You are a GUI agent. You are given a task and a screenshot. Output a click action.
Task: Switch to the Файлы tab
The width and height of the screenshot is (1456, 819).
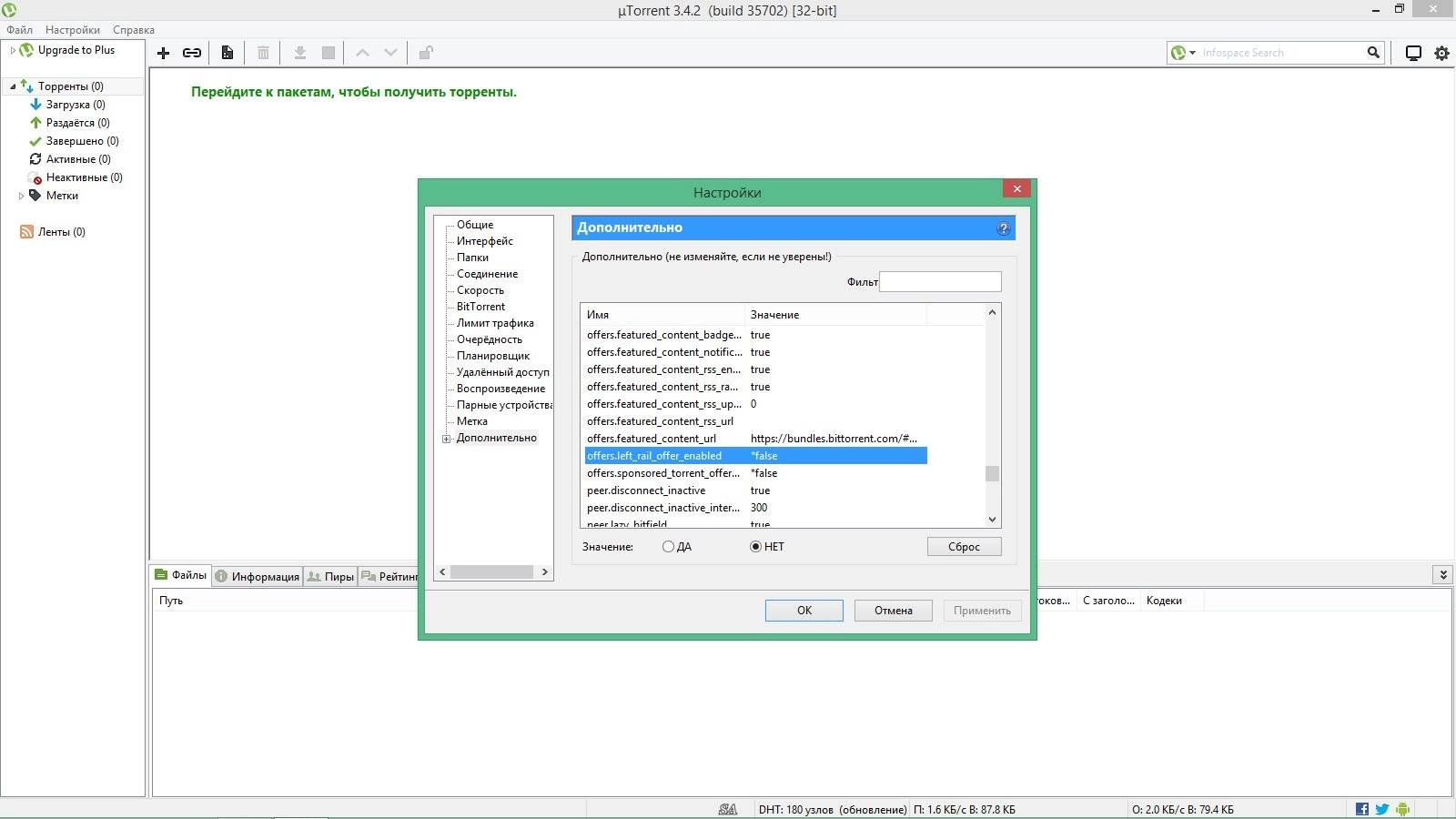tap(181, 575)
